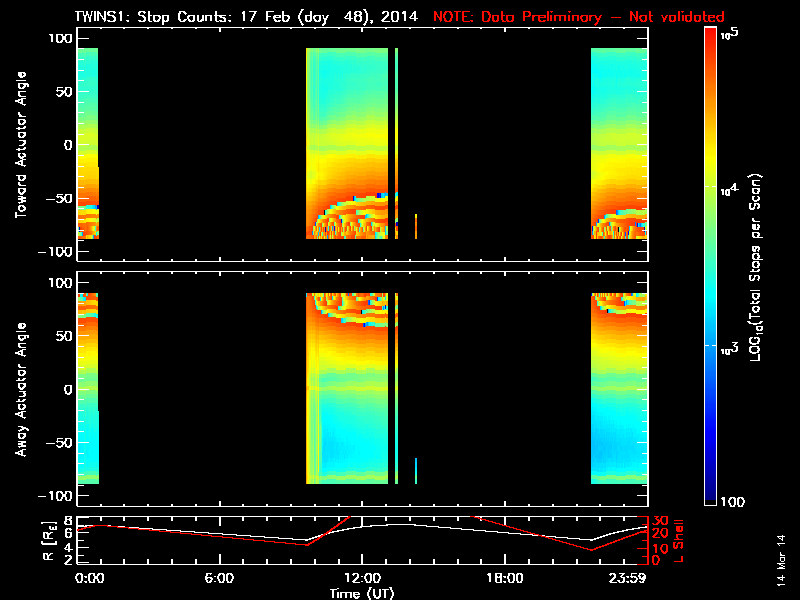Viewport: 800px width, 600px height.
Task: Click the vertical "14 Mar 14" date stamp
Action: tap(781, 560)
